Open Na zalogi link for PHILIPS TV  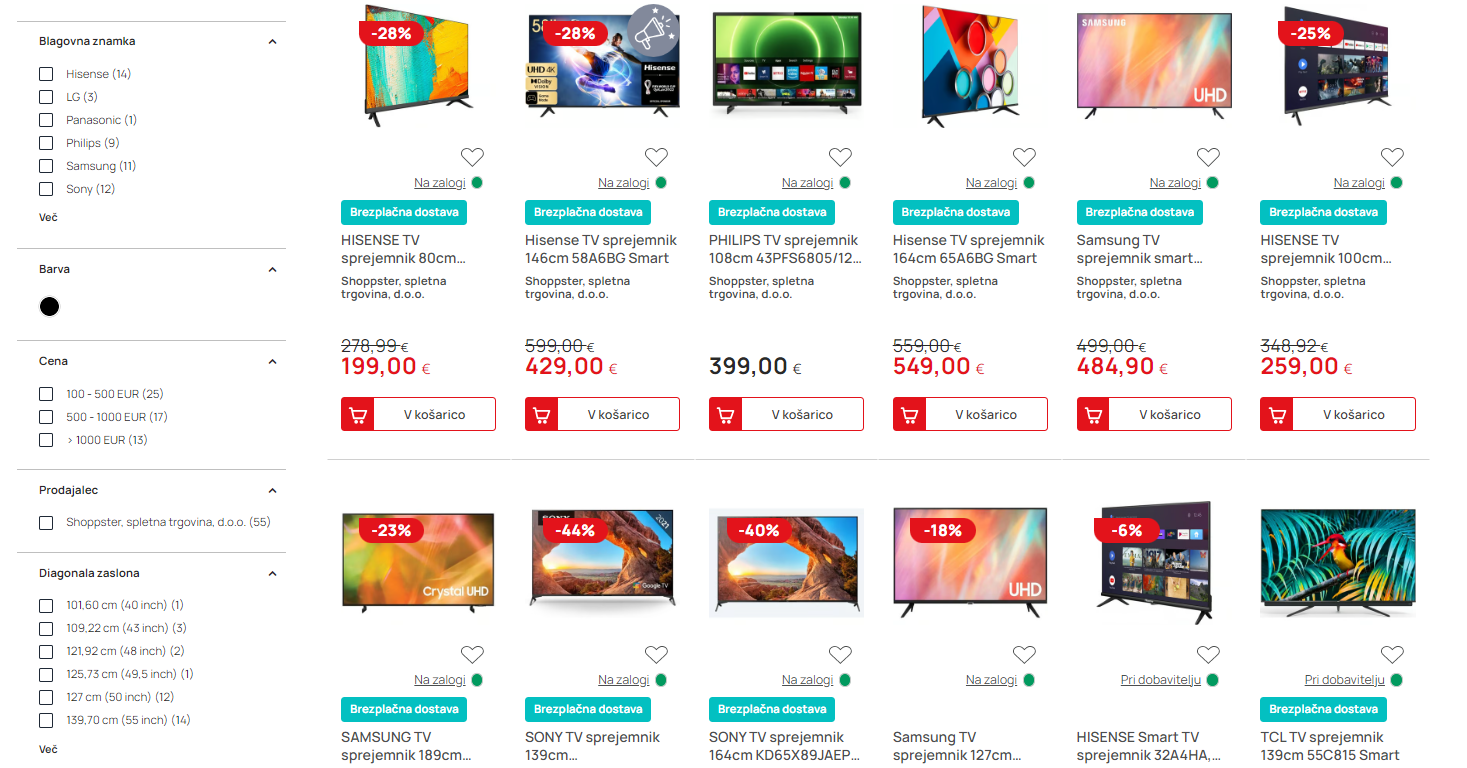[807, 183]
